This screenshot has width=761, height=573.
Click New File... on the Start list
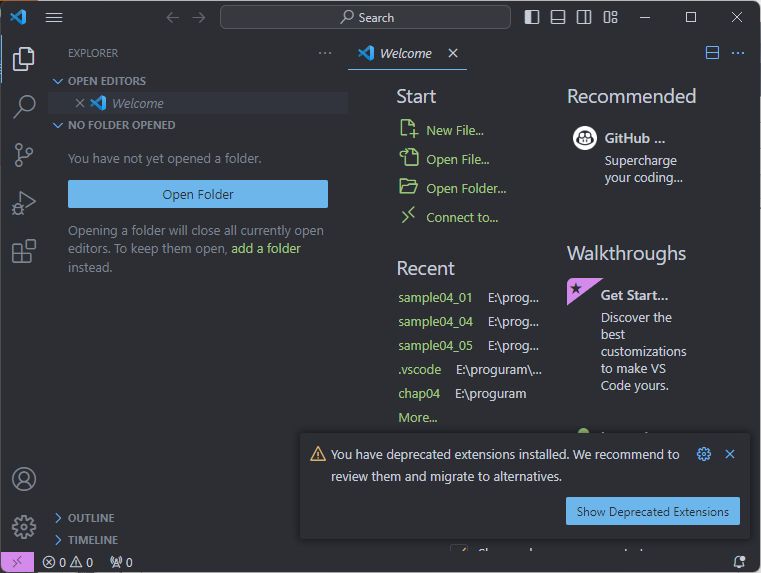(x=442, y=130)
